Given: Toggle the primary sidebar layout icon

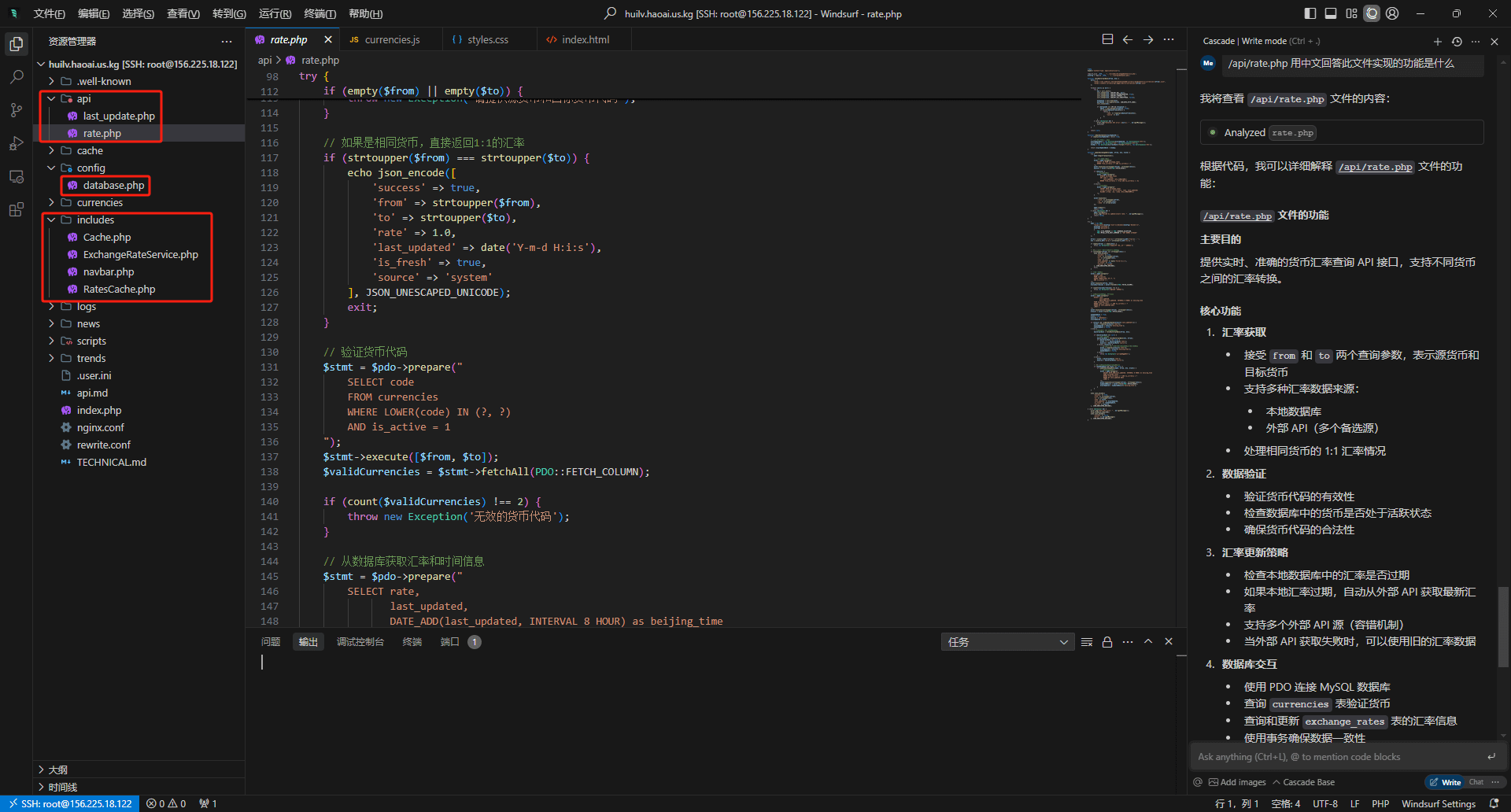Looking at the screenshot, I should coord(1310,13).
